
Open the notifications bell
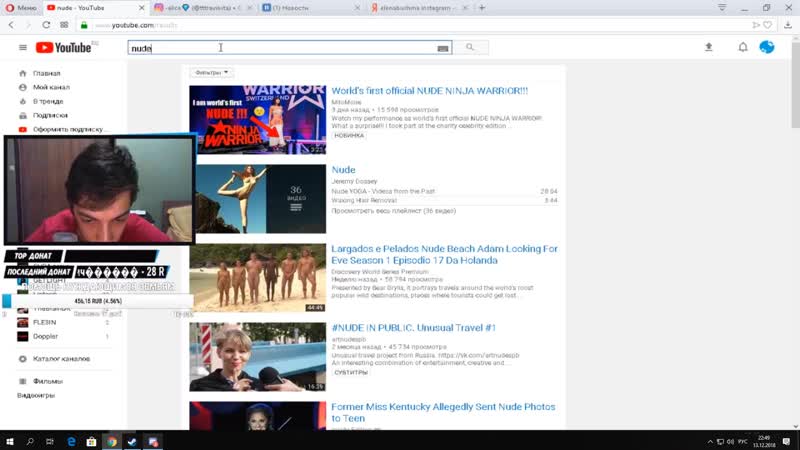pos(743,47)
